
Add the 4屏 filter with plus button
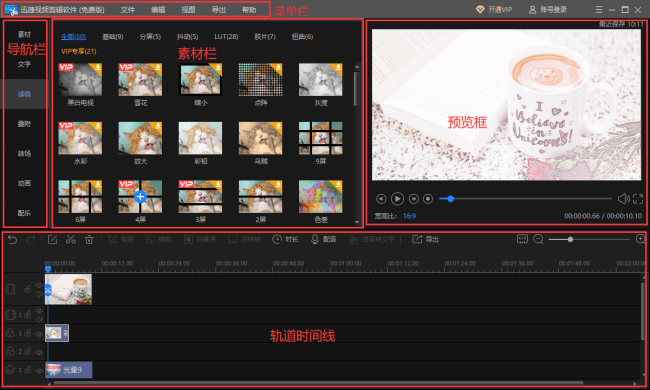[x=140, y=196]
